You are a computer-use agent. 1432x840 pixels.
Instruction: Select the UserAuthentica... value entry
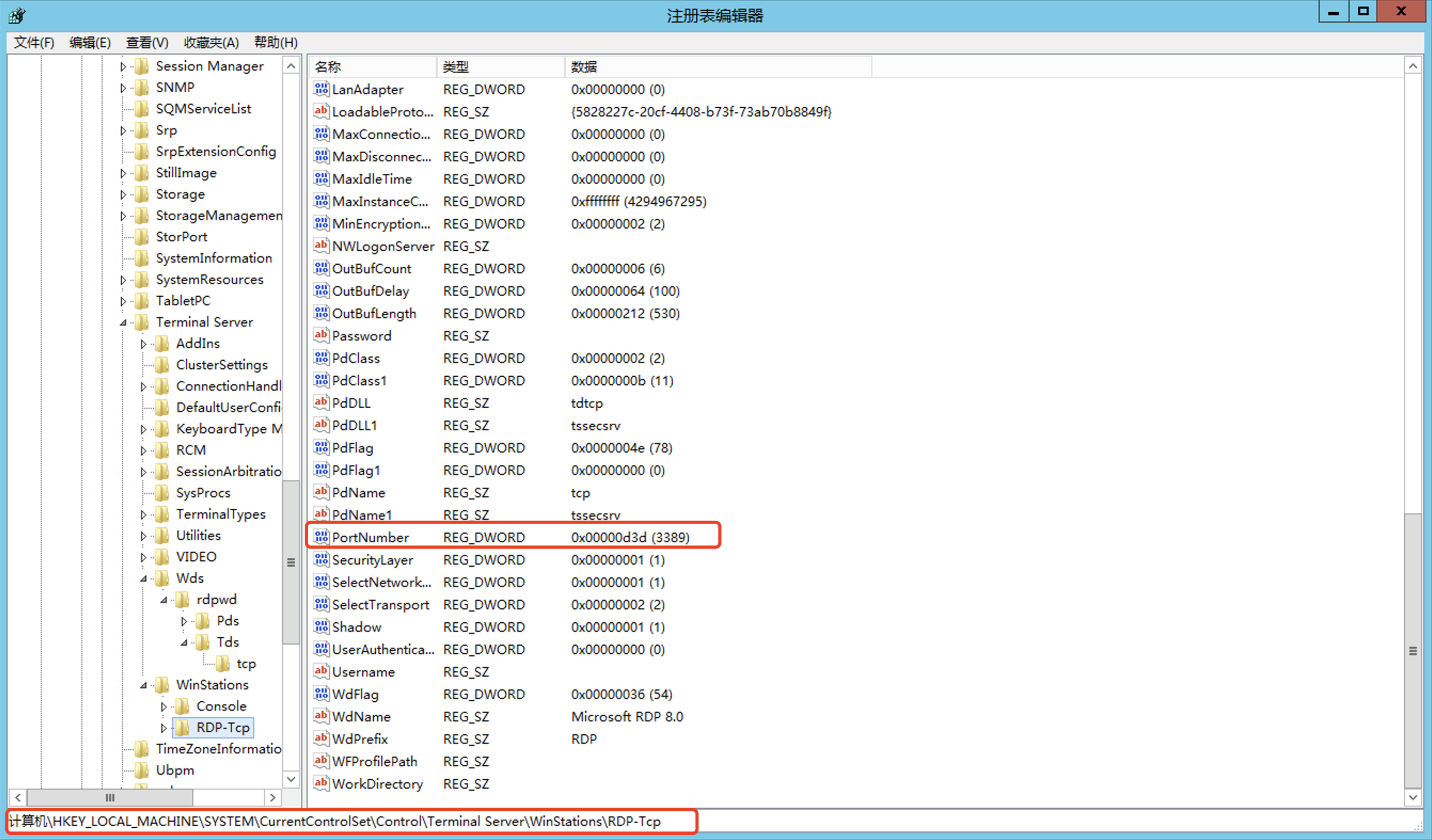click(383, 649)
